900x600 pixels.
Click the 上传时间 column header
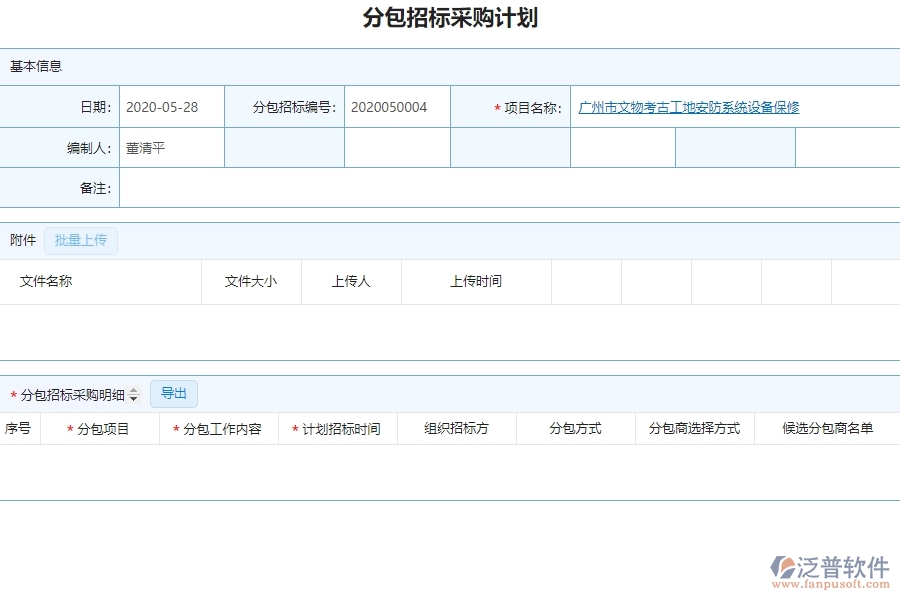(475, 281)
